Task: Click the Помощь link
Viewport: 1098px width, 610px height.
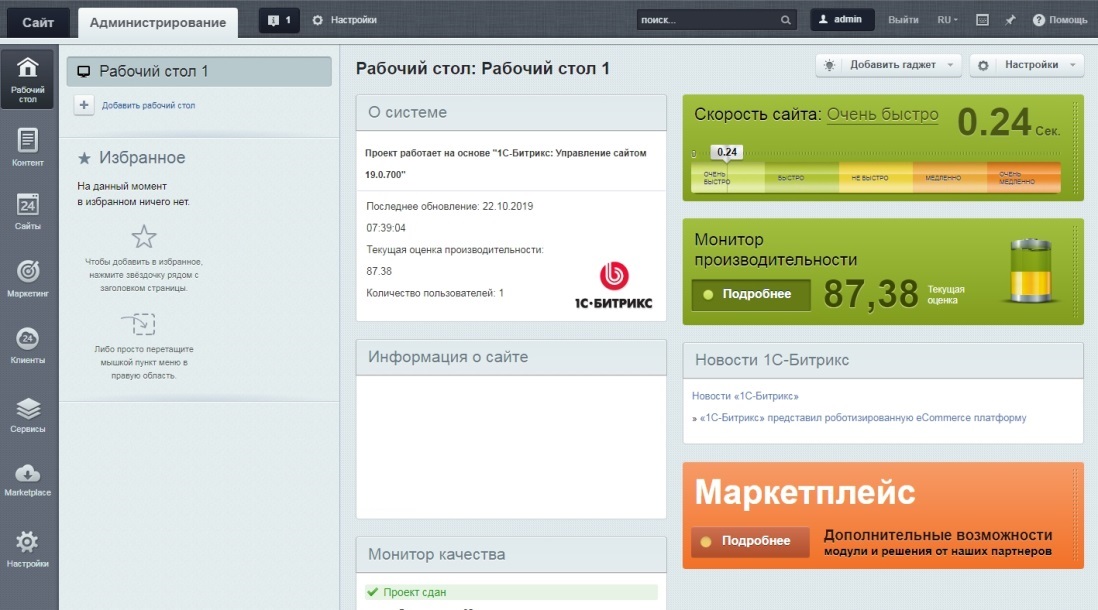Action: pyautogui.click(x=1068, y=20)
